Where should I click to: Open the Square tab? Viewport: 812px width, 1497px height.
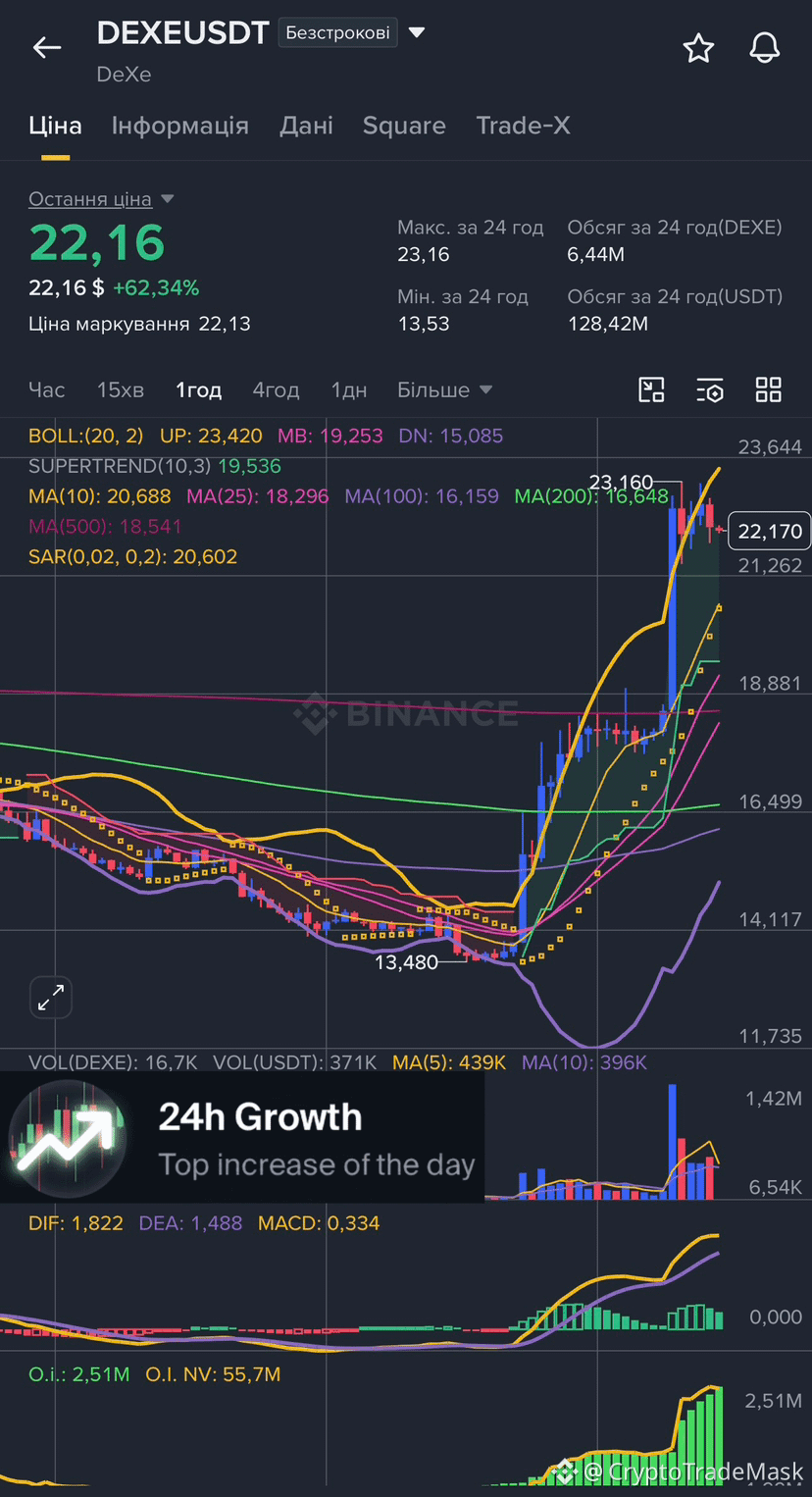click(x=404, y=126)
